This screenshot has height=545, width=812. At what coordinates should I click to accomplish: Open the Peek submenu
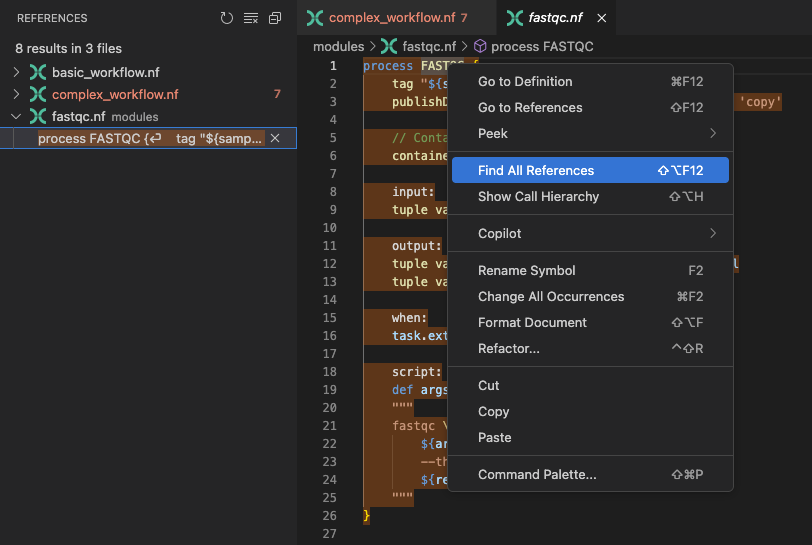590,133
